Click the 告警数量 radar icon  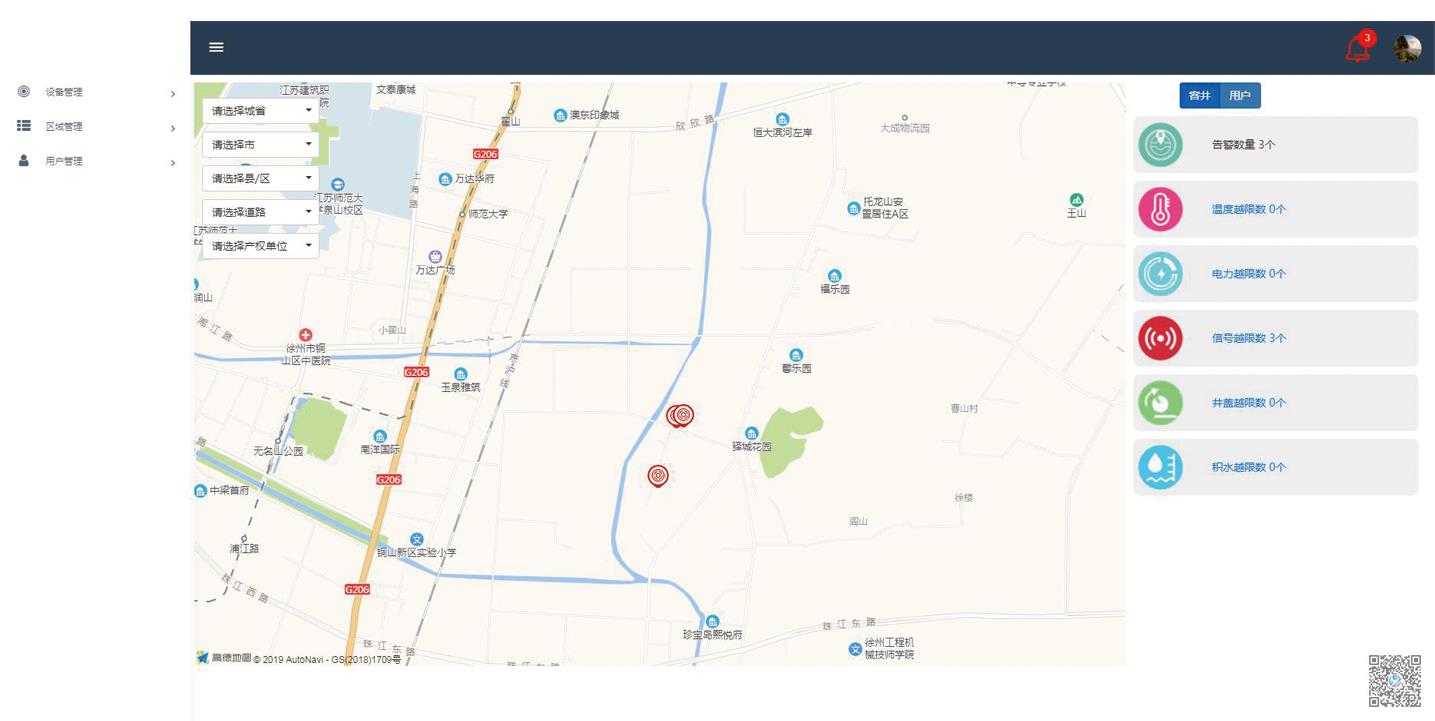[1160, 145]
